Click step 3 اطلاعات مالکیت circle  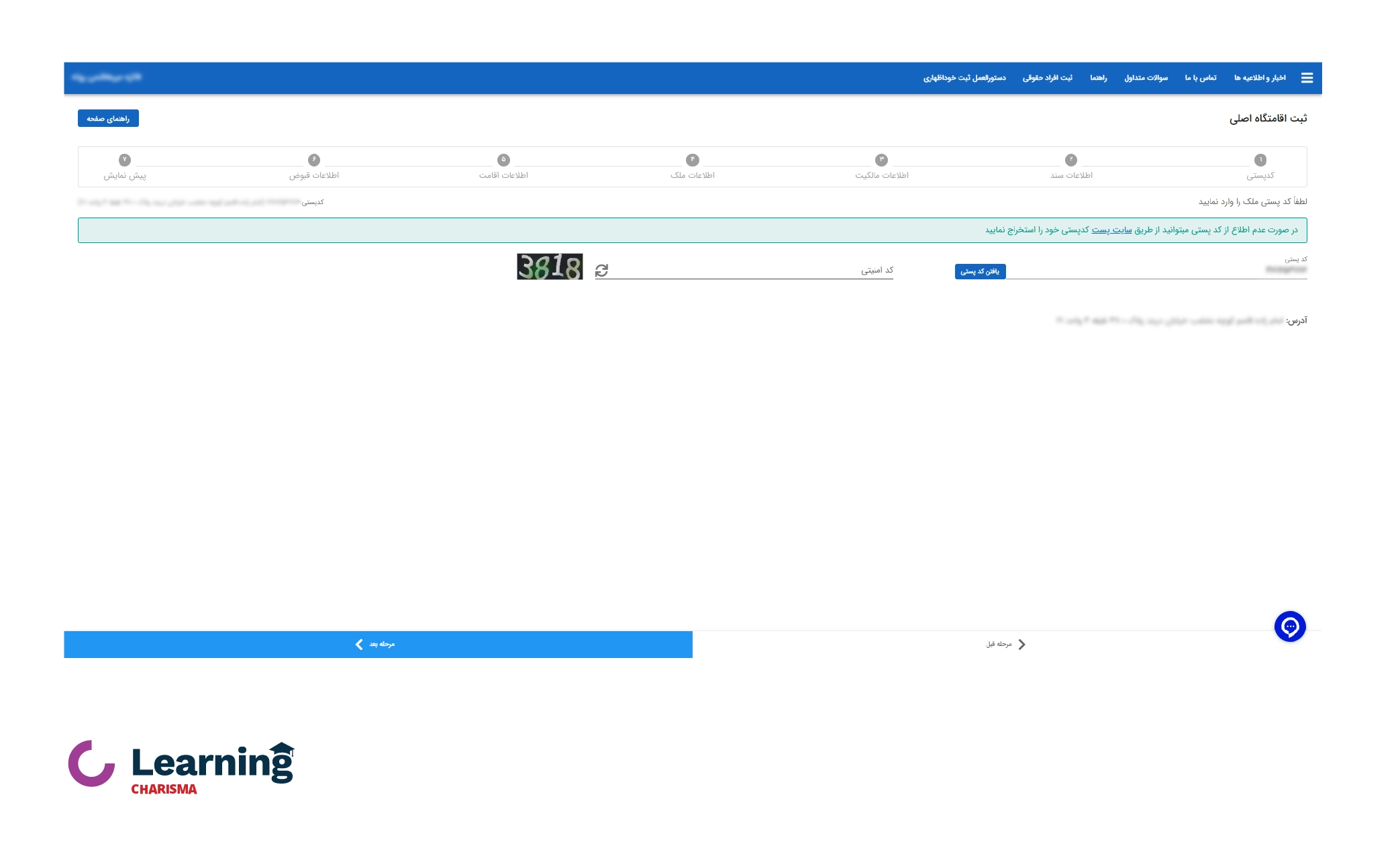[881, 160]
